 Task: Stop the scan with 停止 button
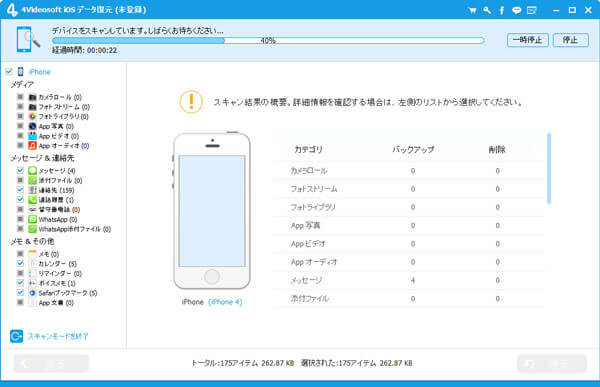(571, 40)
